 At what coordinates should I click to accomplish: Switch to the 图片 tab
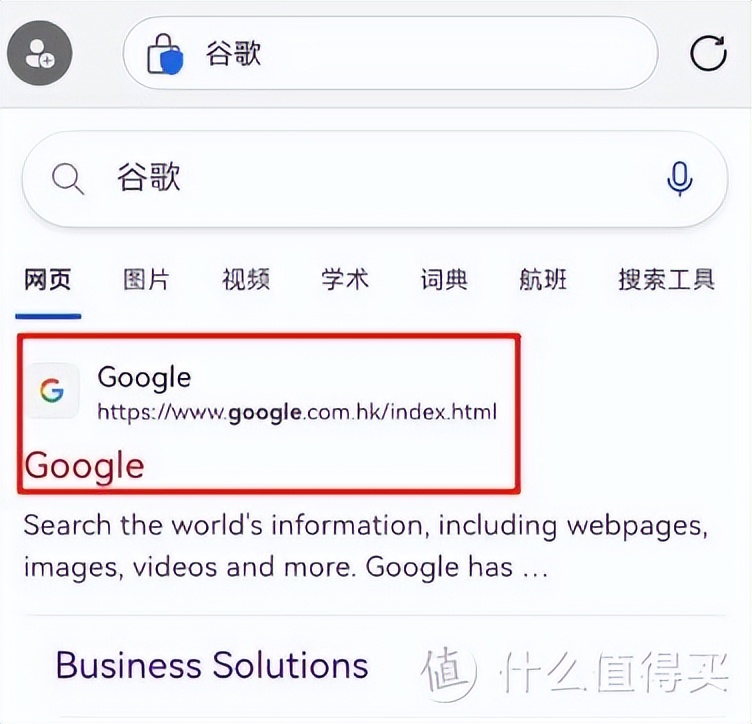pos(146,280)
